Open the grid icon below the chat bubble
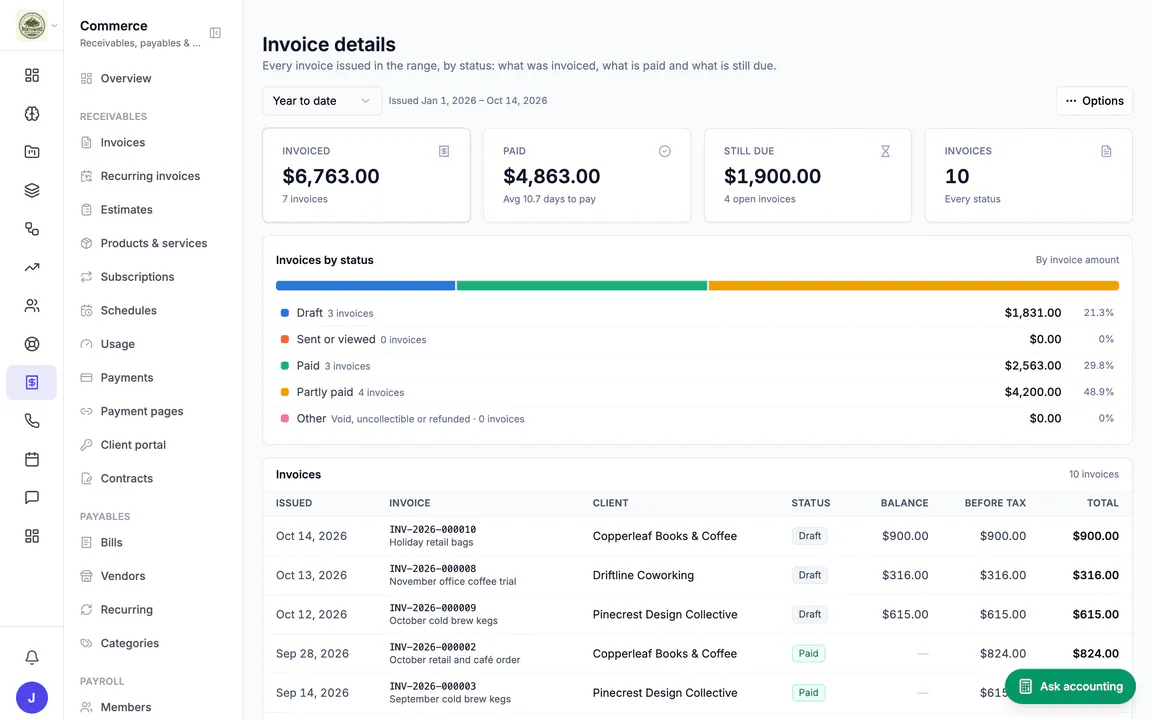This screenshot has height=720, width=1152. pos(32,536)
